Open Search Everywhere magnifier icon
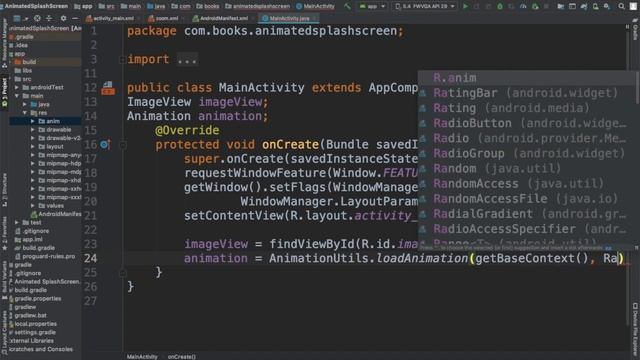The image size is (640, 360). click(x=621, y=6)
